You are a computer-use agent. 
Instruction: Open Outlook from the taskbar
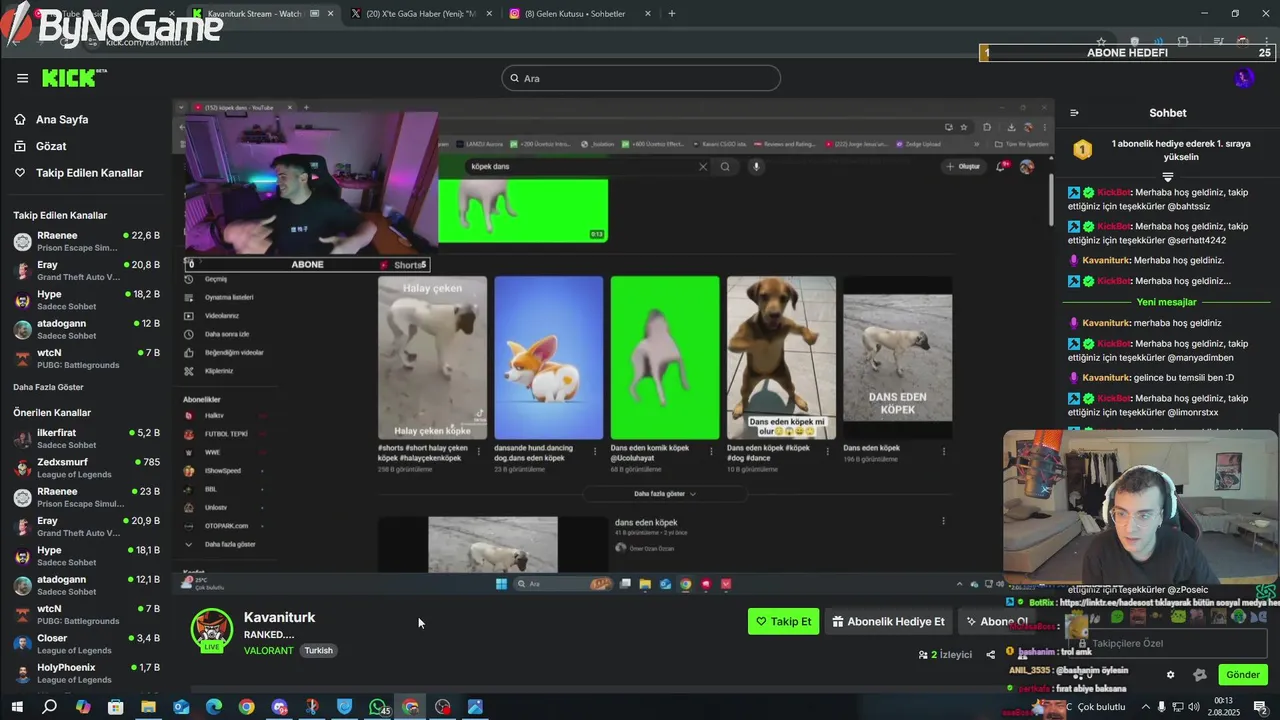coord(181,707)
